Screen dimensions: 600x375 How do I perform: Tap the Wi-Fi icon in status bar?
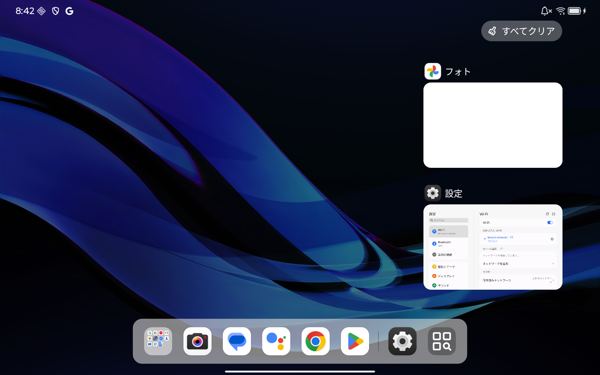click(561, 11)
